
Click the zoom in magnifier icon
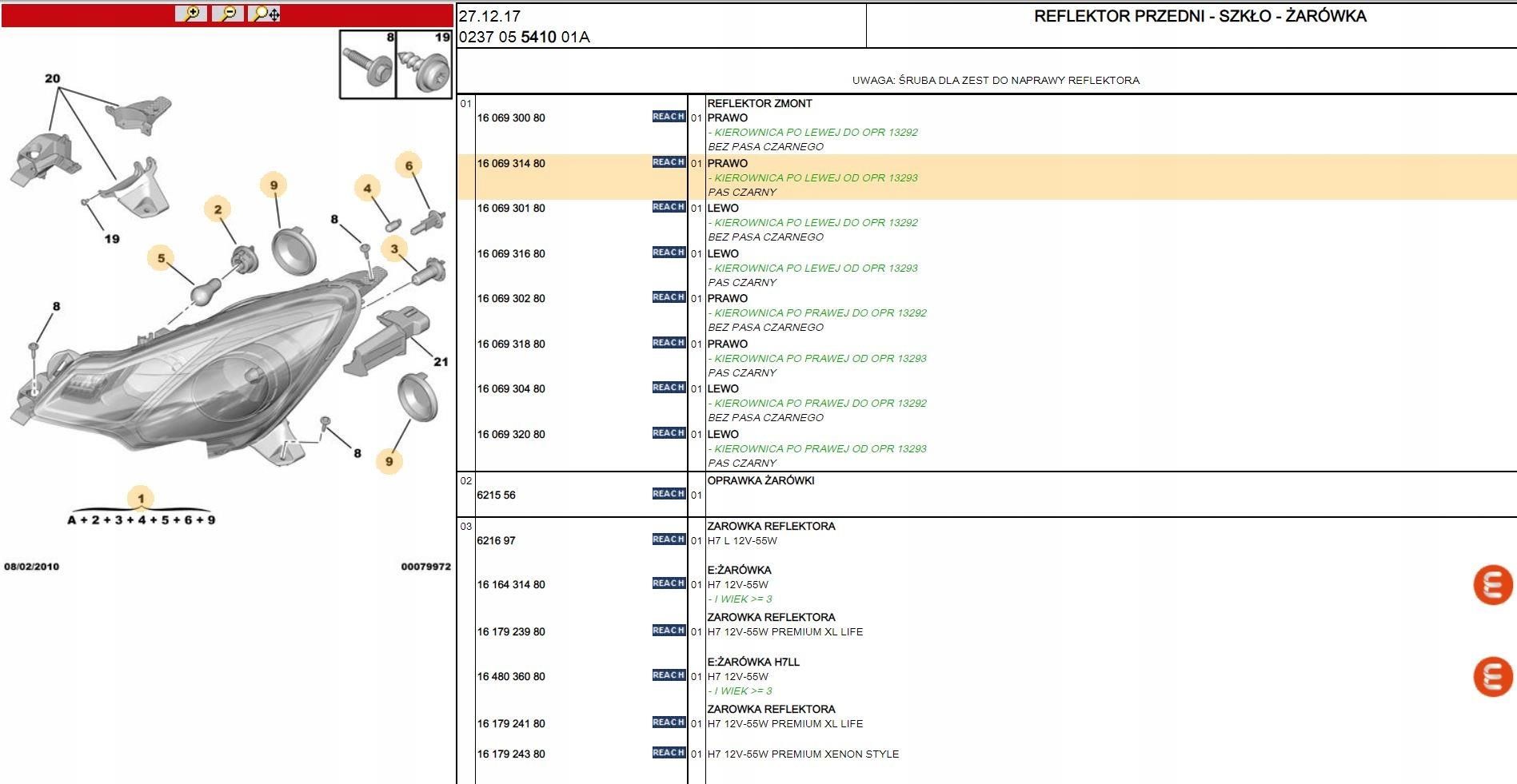click(x=191, y=14)
